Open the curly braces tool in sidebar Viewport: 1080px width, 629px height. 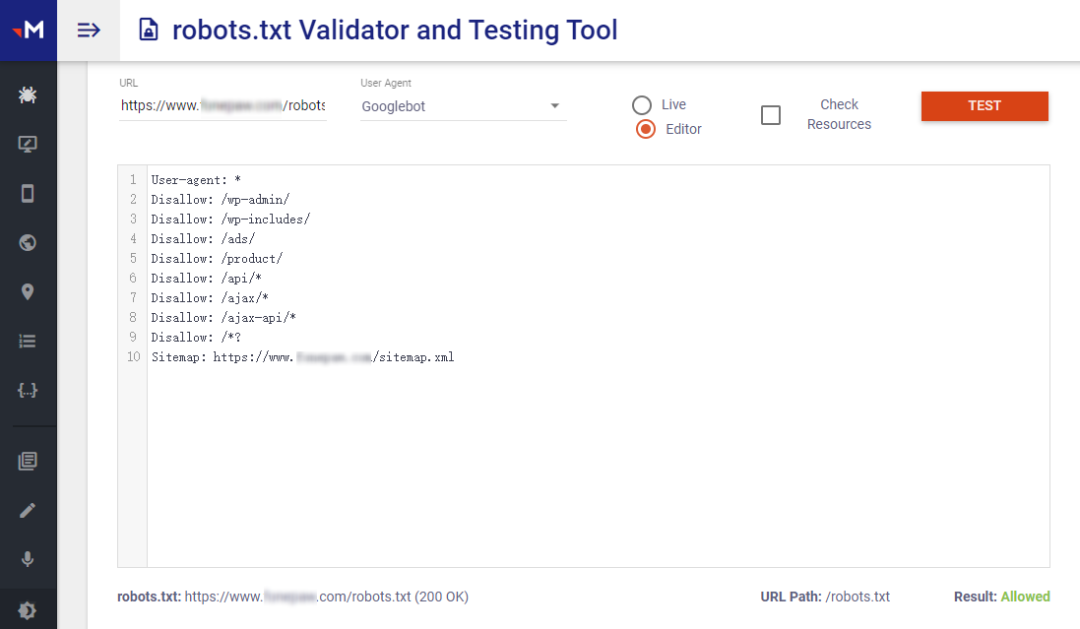pyautogui.click(x=28, y=391)
